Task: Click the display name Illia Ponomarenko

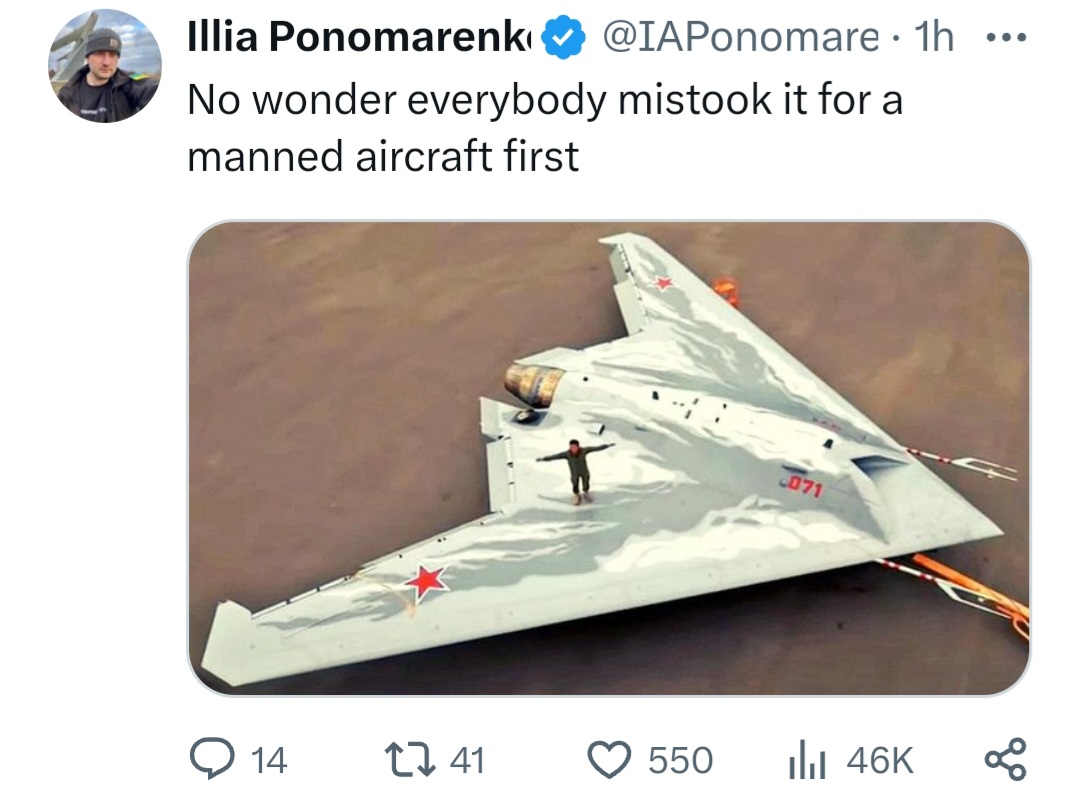Action: tap(360, 37)
